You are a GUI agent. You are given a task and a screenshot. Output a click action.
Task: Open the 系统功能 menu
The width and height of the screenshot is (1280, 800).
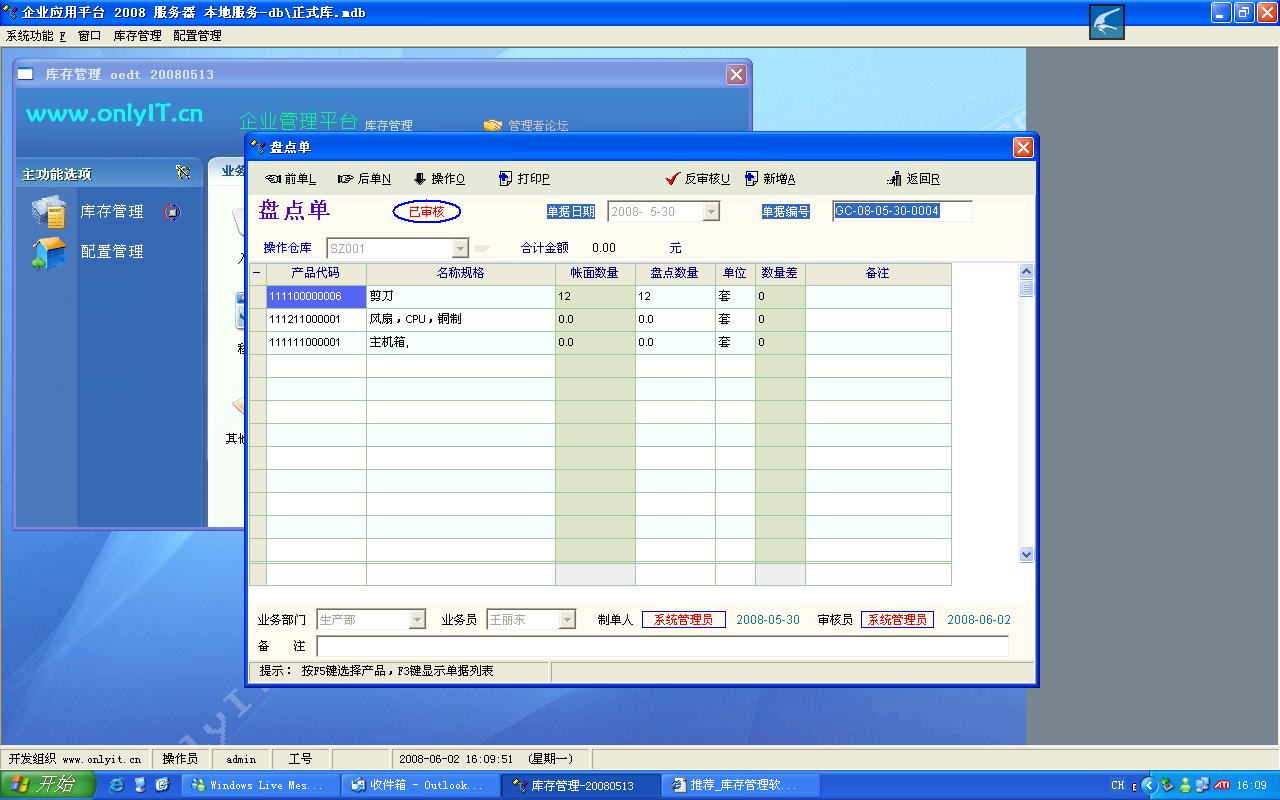(x=35, y=36)
